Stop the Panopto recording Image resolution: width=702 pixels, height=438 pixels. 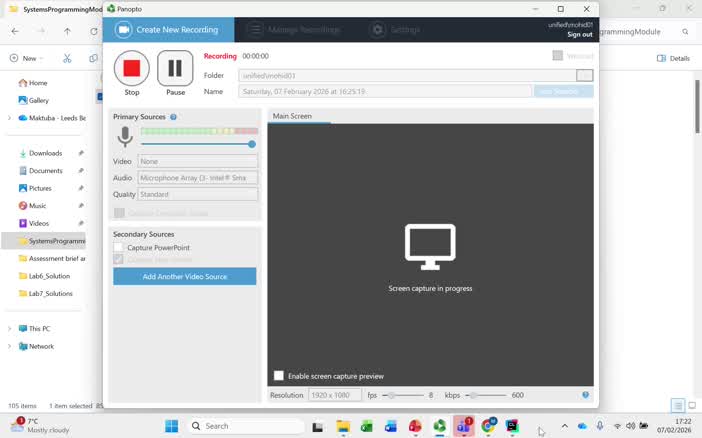[x=132, y=69]
